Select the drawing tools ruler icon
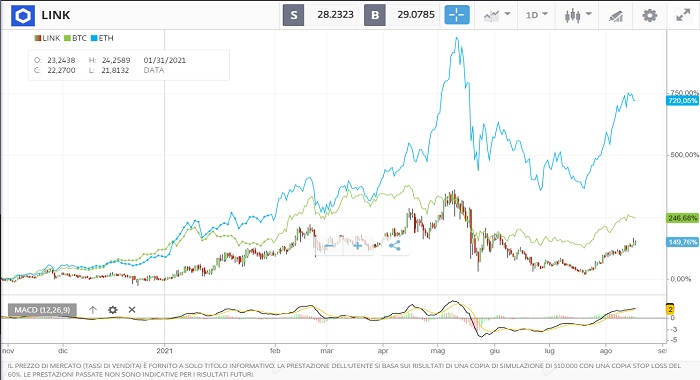Image resolution: width=700 pixels, height=380 pixels. [x=616, y=16]
